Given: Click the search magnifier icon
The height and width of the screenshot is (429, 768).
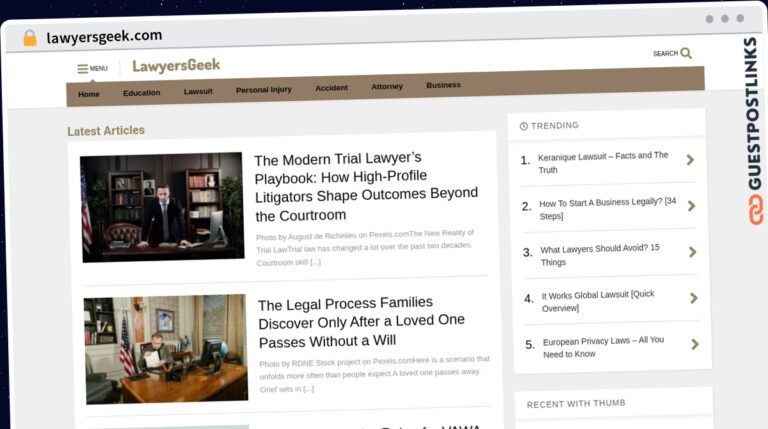Looking at the screenshot, I should pyautogui.click(x=686, y=53).
